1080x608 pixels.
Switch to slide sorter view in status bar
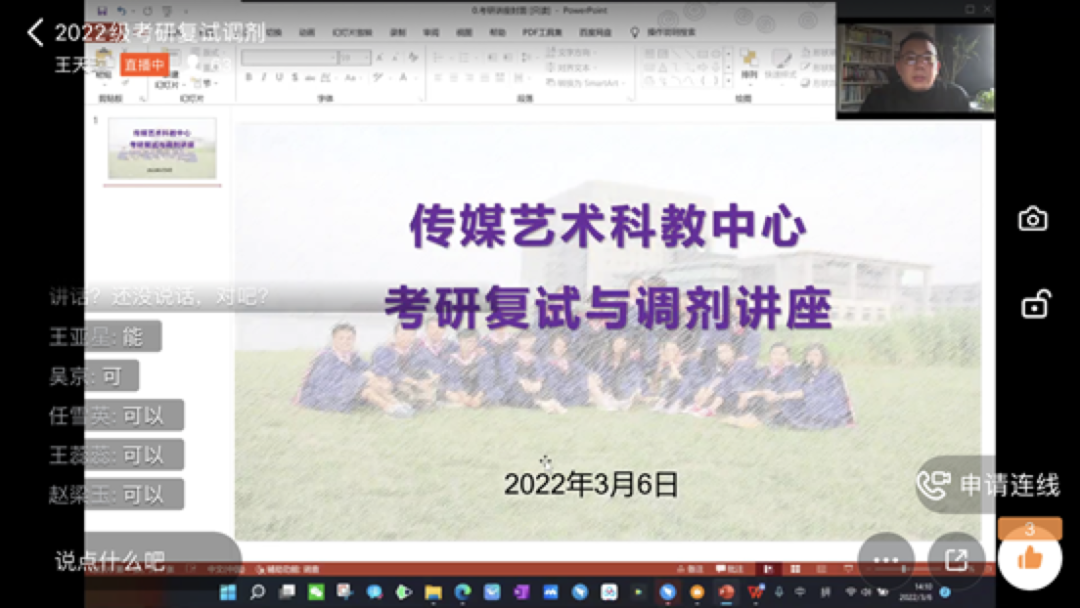click(x=795, y=569)
